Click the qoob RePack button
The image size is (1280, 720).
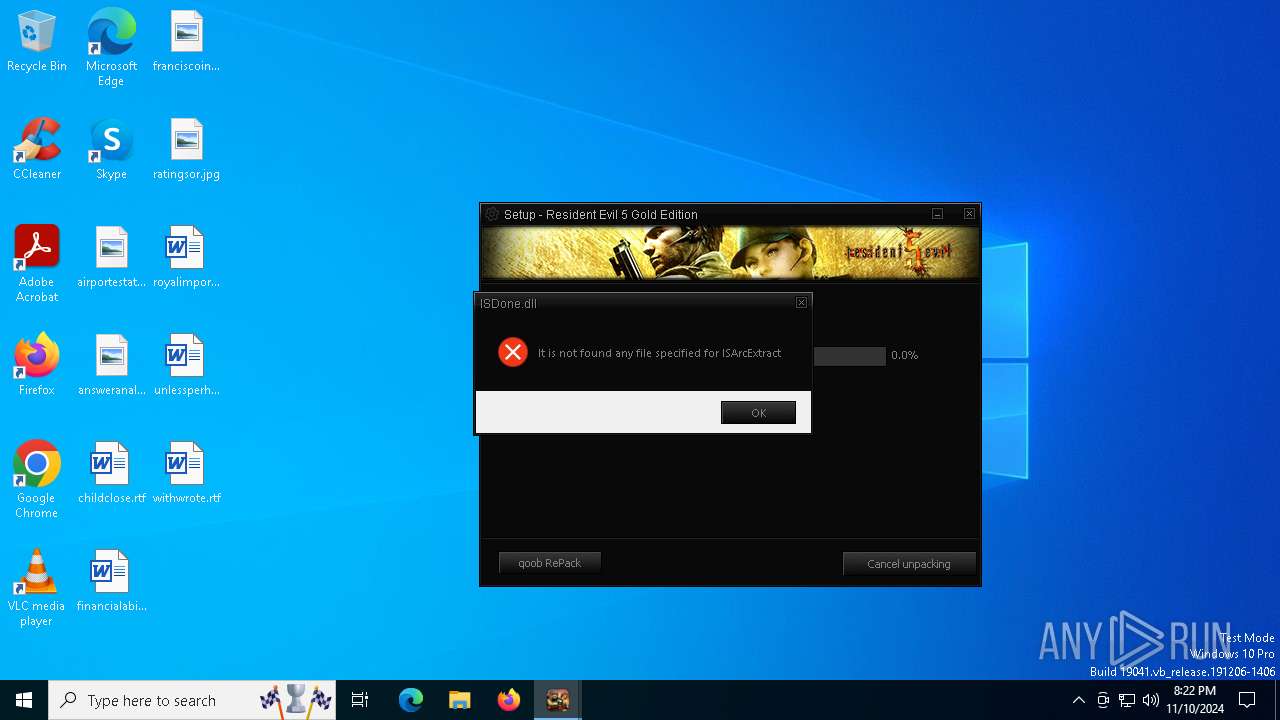[x=550, y=563]
